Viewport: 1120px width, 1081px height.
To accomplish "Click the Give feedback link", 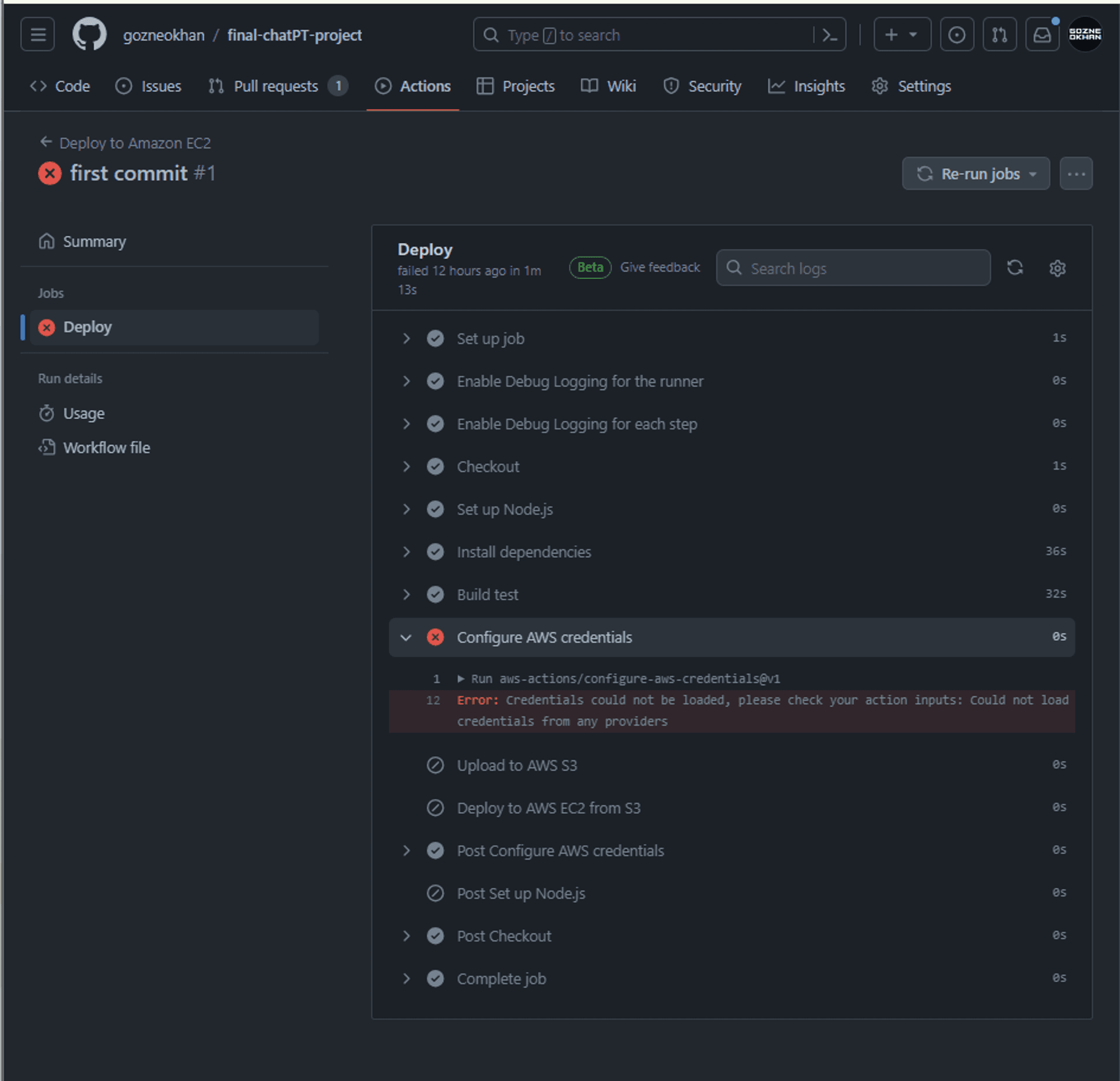I will tap(661, 267).
